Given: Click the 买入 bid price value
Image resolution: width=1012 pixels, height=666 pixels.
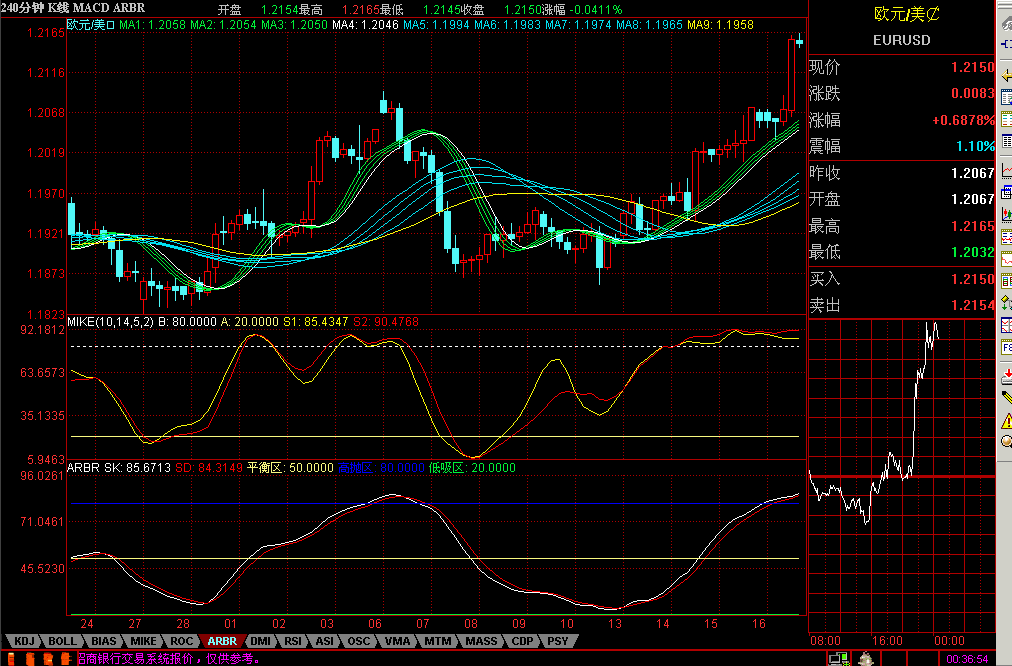Looking at the screenshot, I should click(x=973, y=279).
